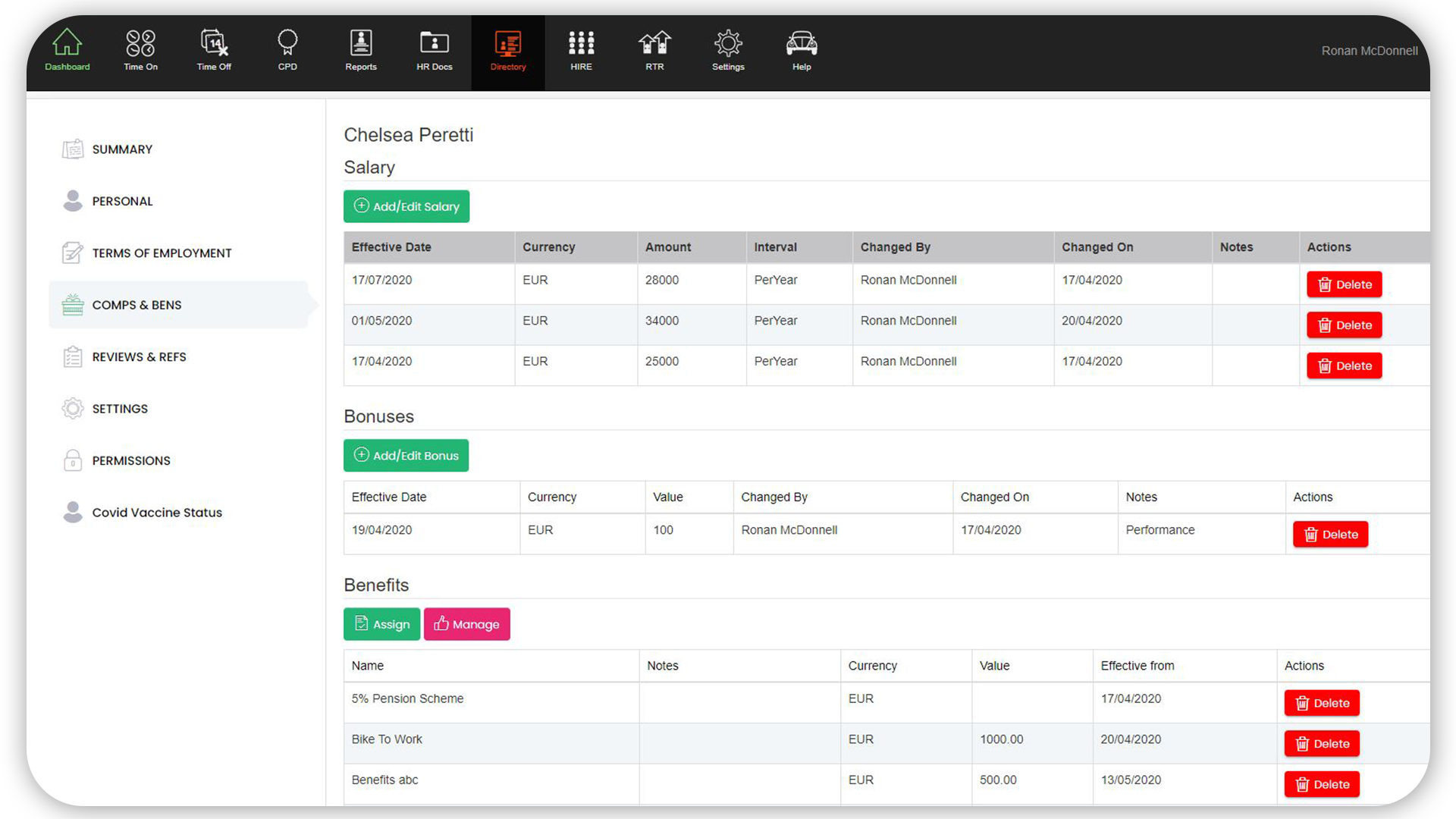Go to PERMISSIONS section

(131, 460)
